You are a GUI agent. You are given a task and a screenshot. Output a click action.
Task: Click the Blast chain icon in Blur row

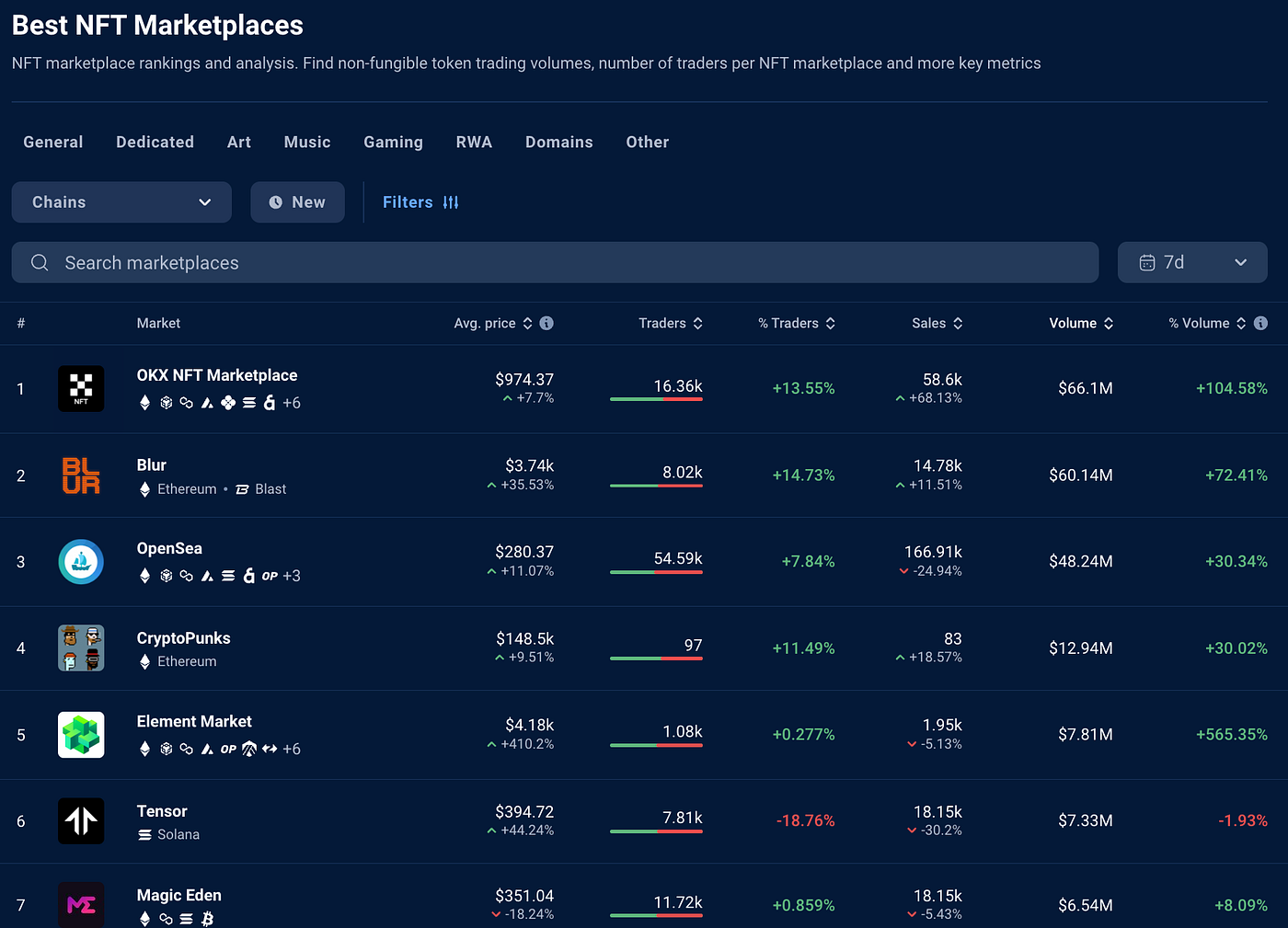242,489
